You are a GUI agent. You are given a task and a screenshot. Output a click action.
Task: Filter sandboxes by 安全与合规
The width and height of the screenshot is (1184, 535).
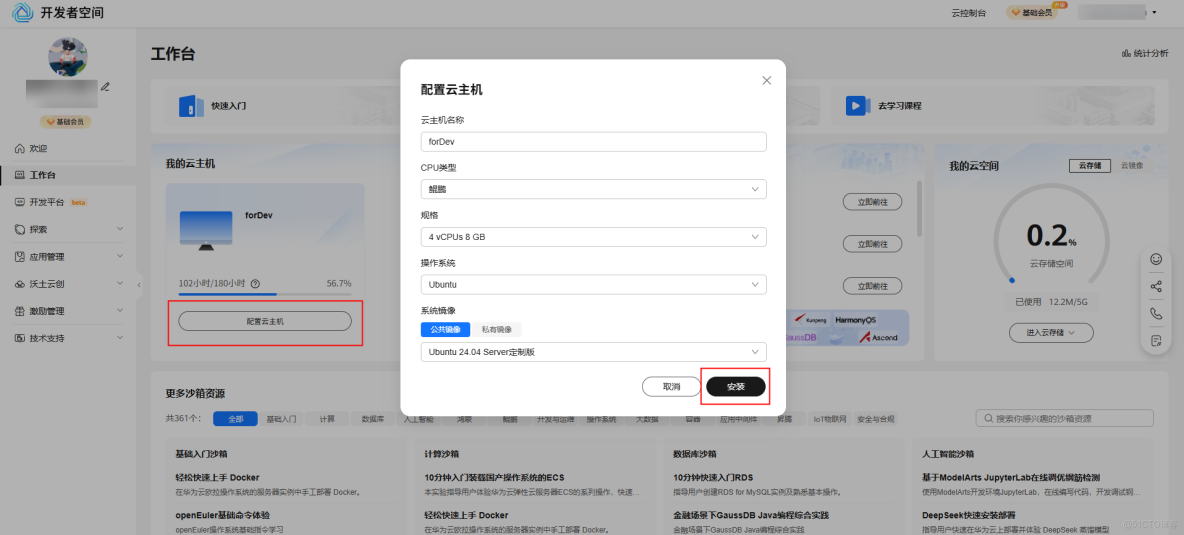[875, 419]
